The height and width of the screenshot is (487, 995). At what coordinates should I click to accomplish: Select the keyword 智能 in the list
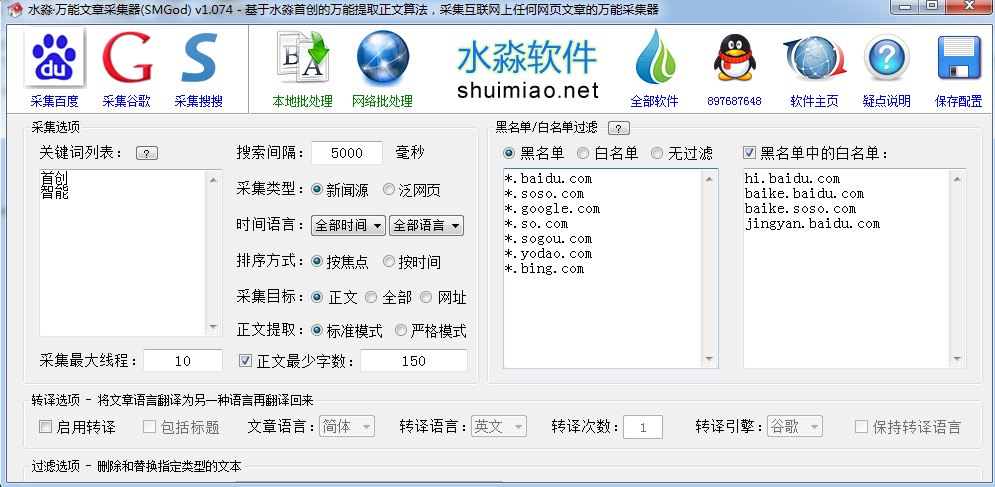pyautogui.click(x=54, y=192)
